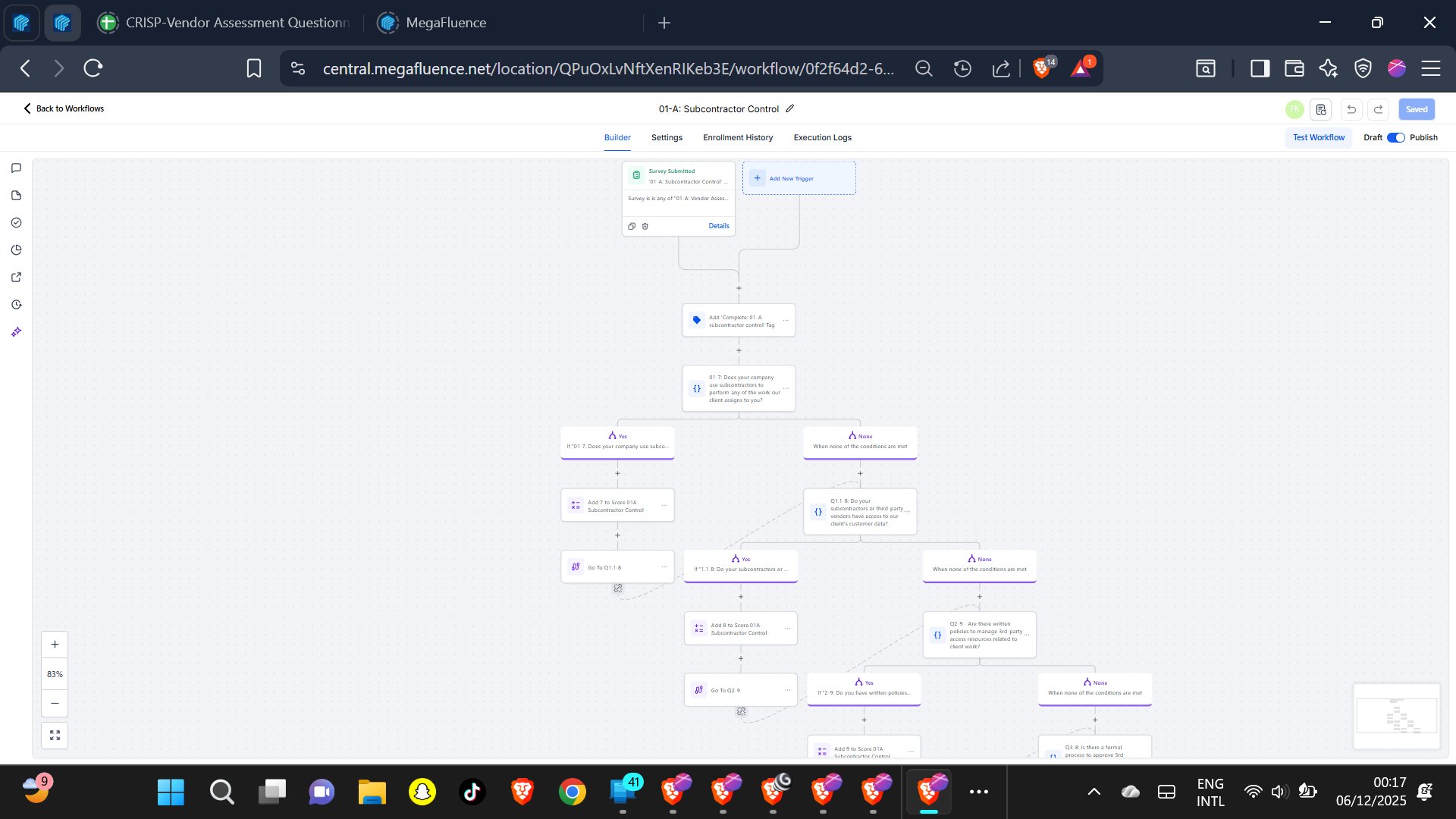1456x819 pixels.
Task: Delete the Survey Submitted trigger via trash icon
Action: pyautogui.click(x=645, y=226)
